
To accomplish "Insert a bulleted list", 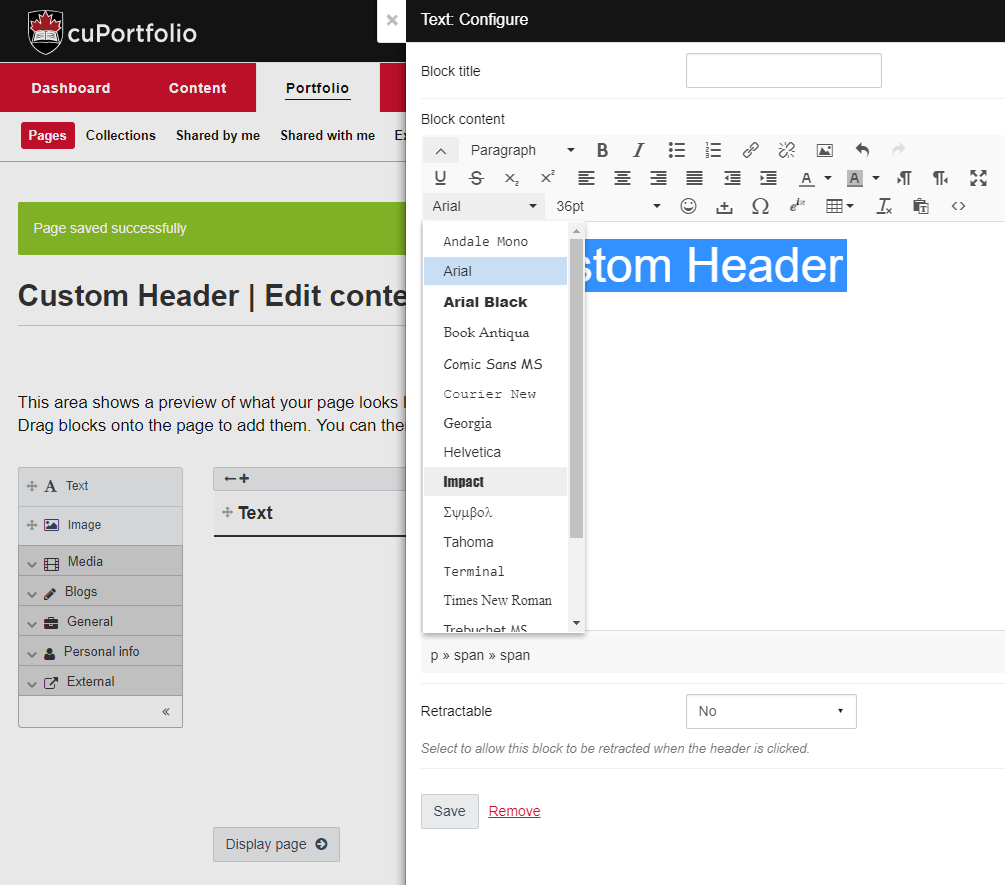I will pyautogui.click(x=677, y=150).
